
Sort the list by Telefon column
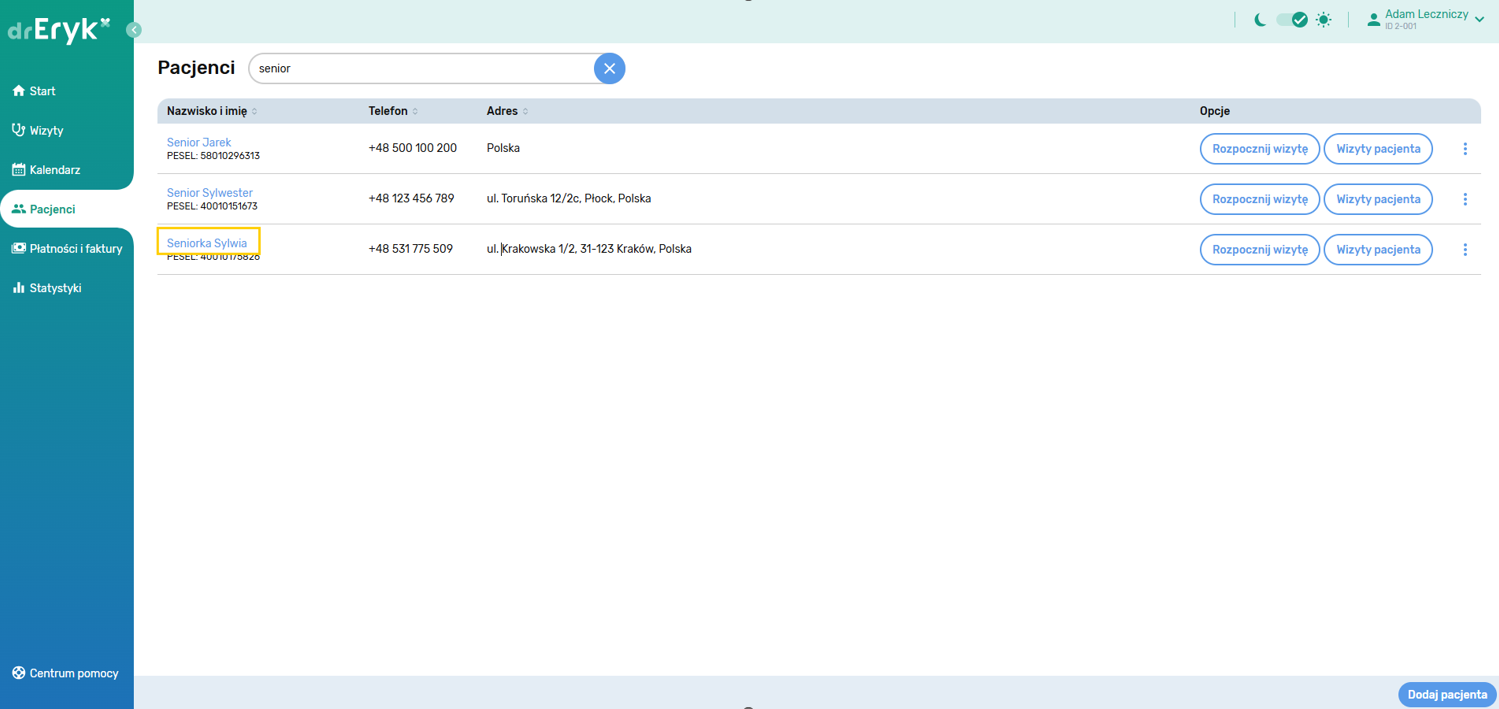[415, 112]
